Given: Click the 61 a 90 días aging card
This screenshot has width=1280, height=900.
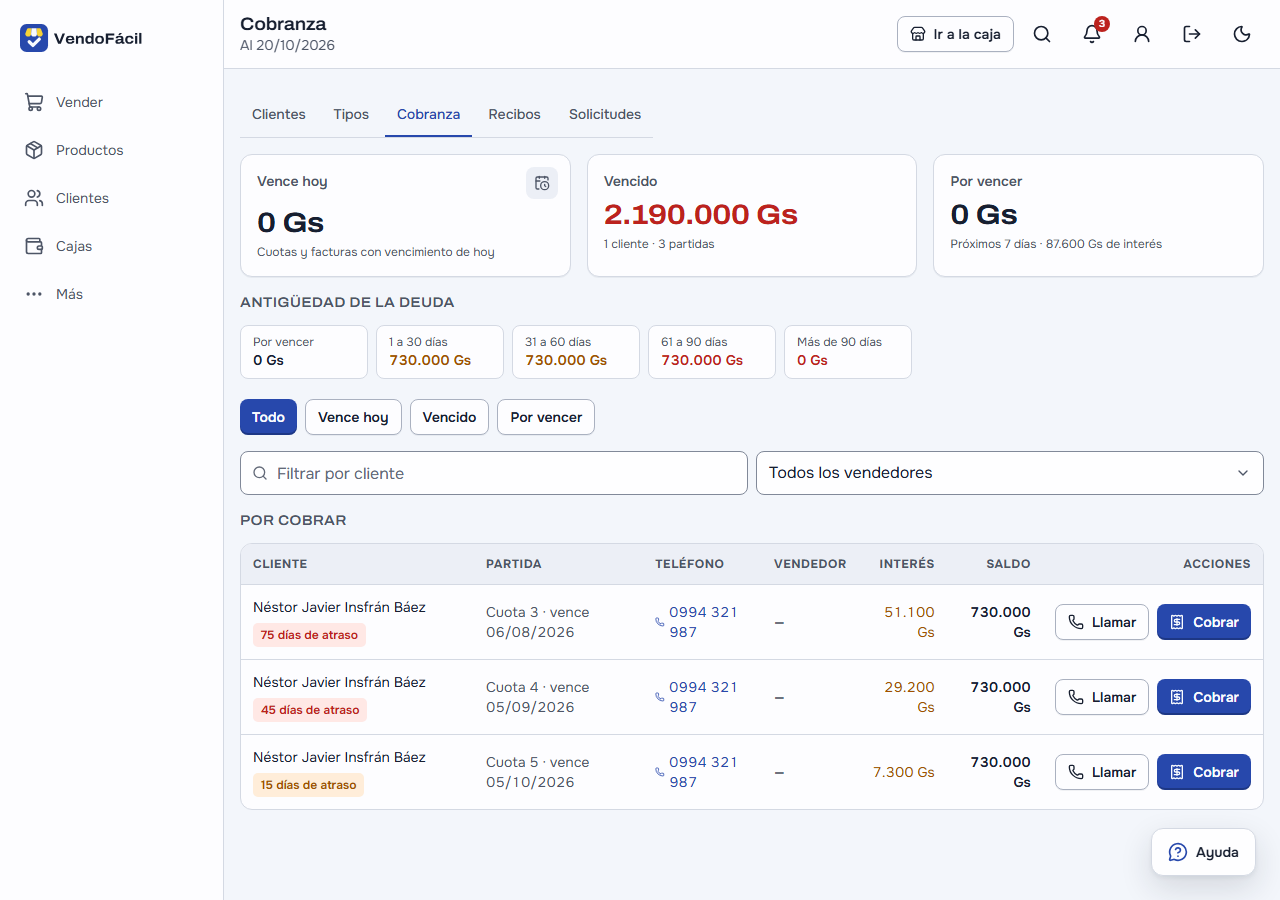Looking at the screenshot, I should 712,352.
